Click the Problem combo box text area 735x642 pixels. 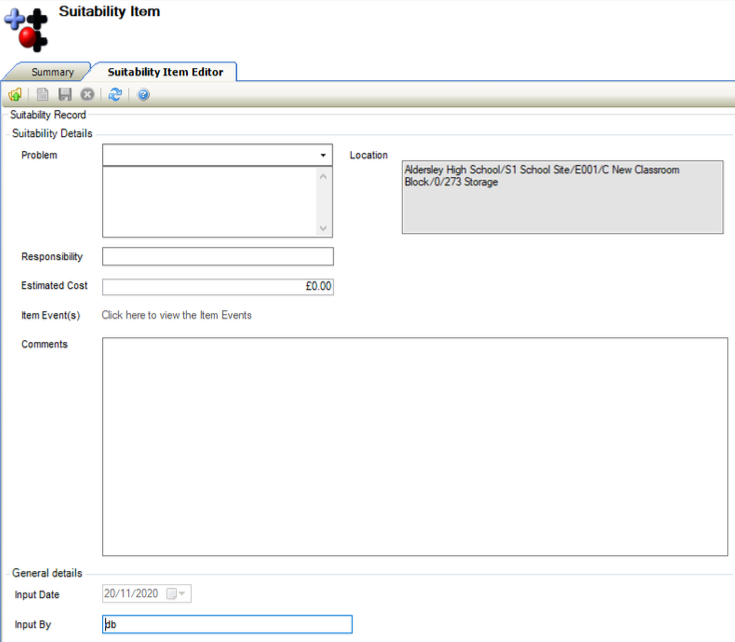(209, 156)
